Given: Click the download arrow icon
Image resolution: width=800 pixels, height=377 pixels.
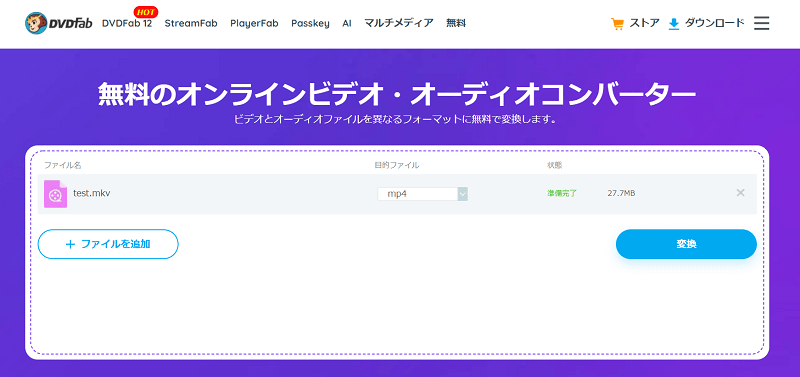Looking at the screenshot, I should (674, 24).
